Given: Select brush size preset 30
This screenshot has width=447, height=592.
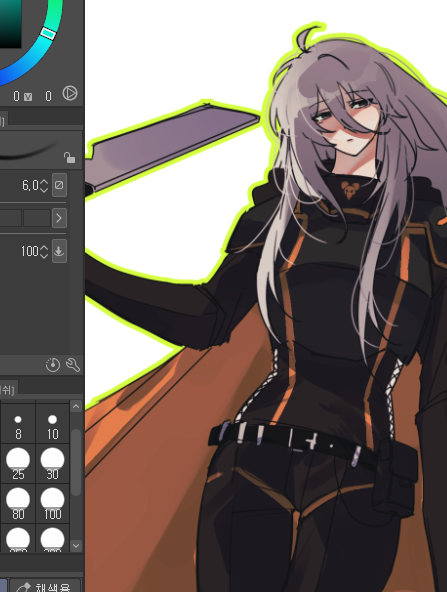Looking at the screenshot, I should tap(52, 463).
